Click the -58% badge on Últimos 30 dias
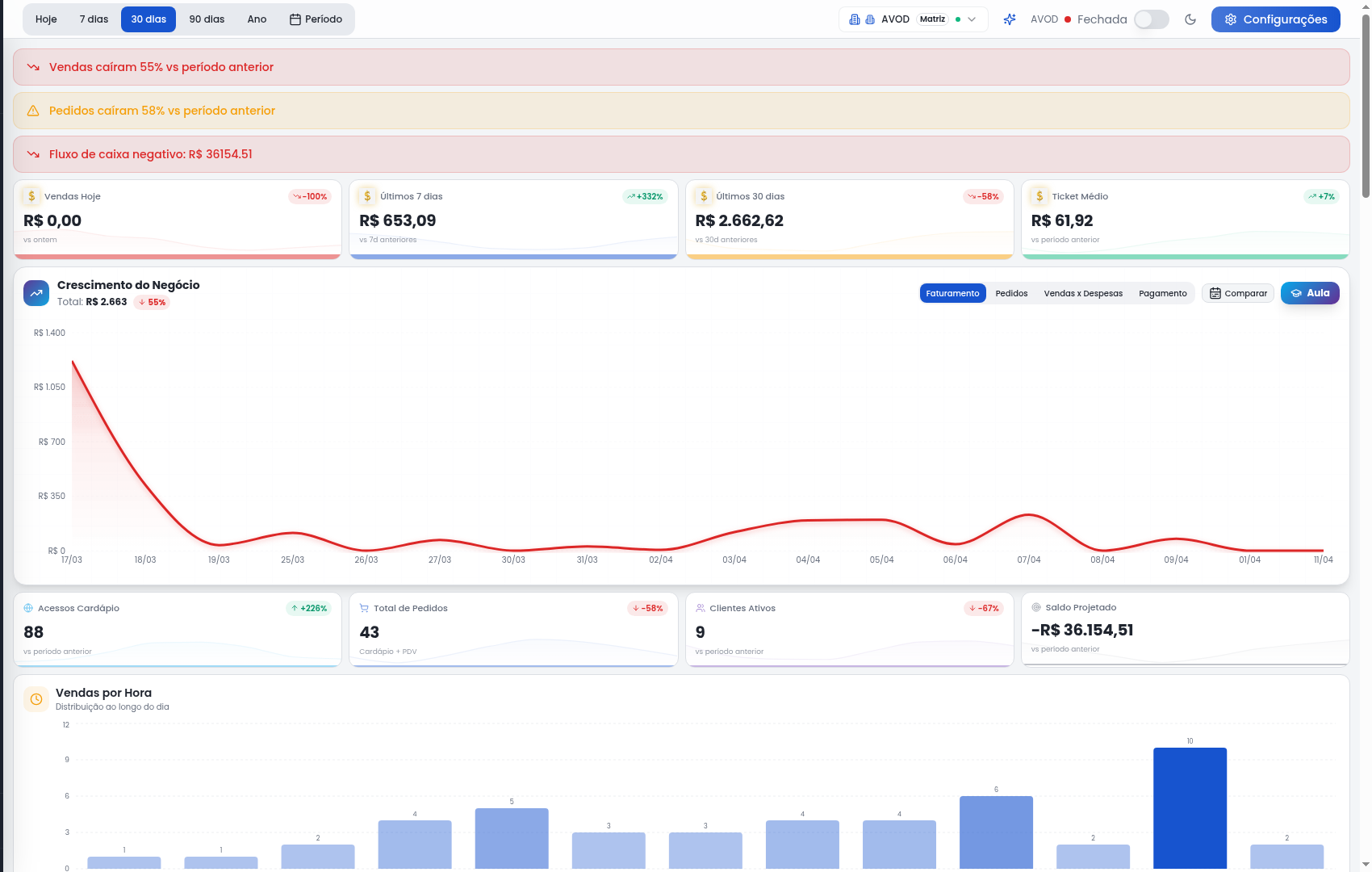The image size is (1372, 872). tap(983, 196)
